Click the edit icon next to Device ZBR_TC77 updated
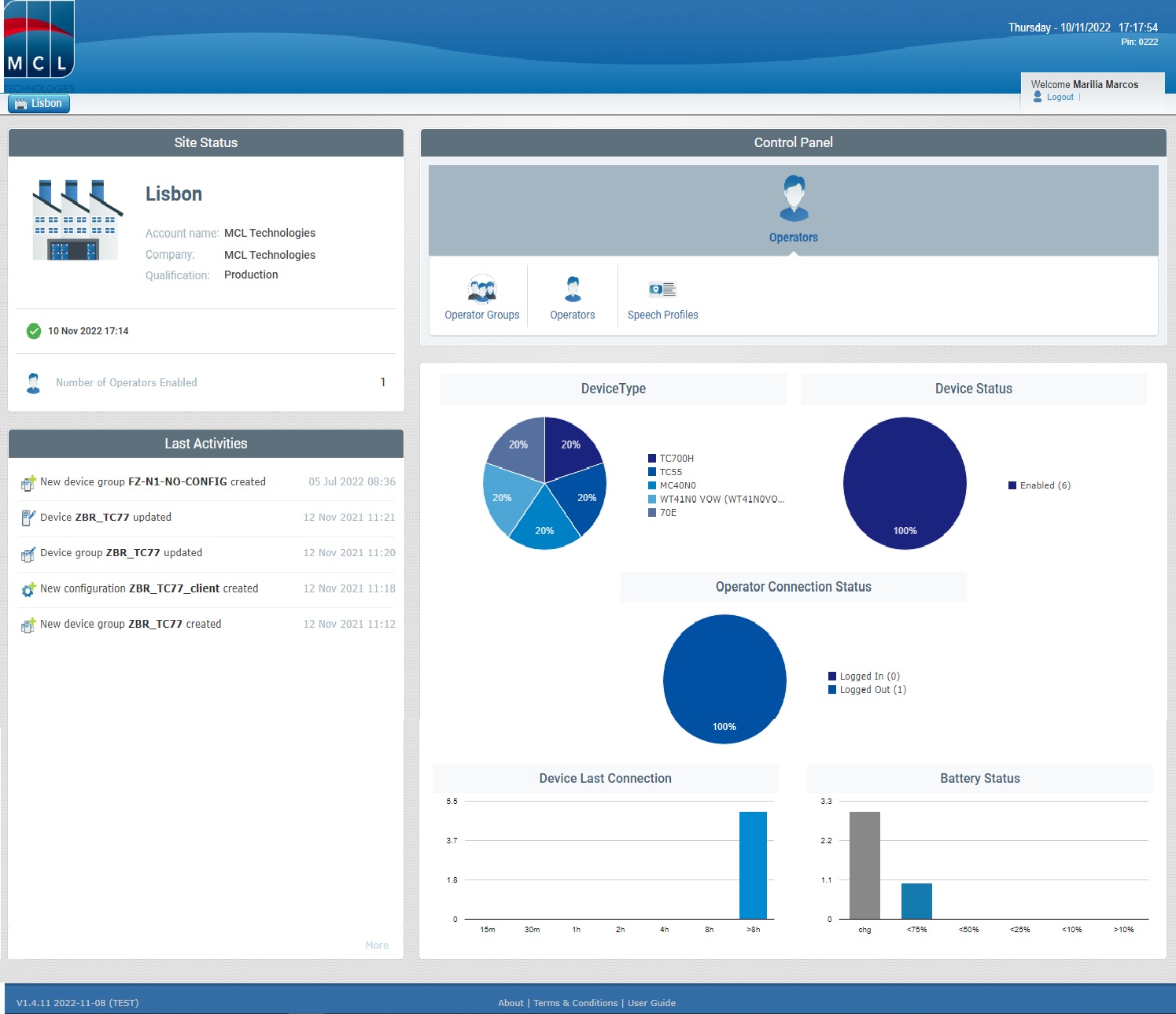This screenshot has height=1014, width=1176. click(x=28, y=517)
